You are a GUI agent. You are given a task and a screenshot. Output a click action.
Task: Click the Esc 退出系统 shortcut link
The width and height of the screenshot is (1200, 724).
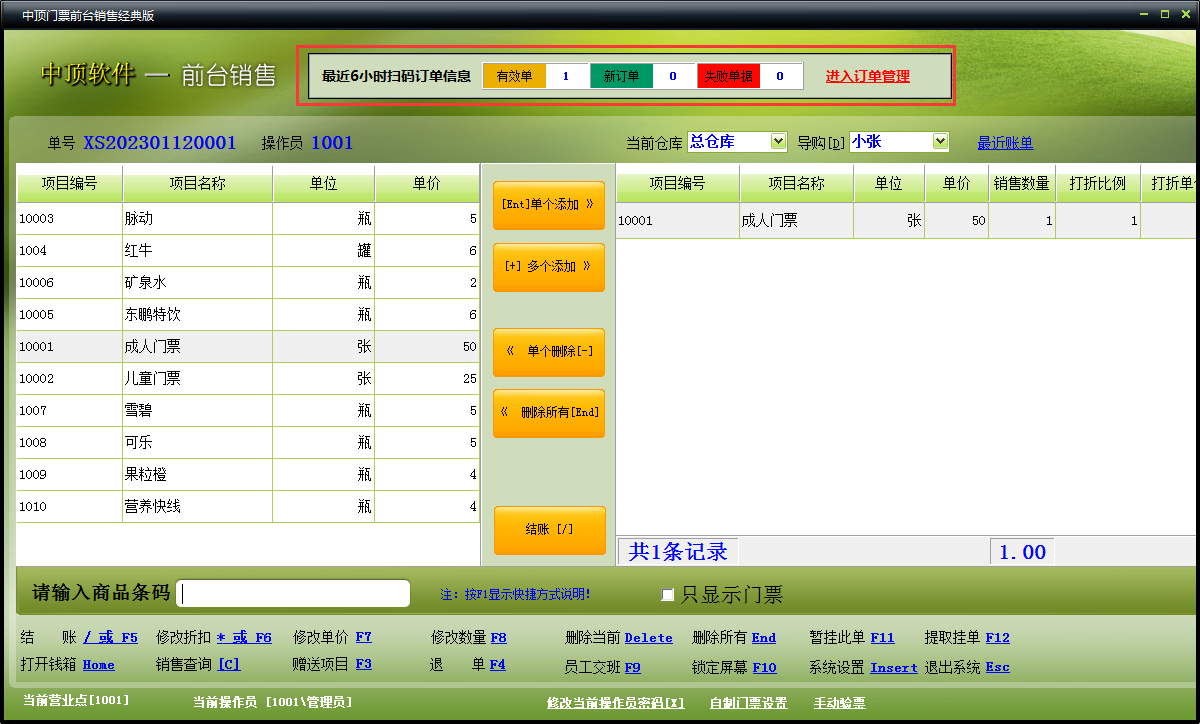(x=997, y=667)
